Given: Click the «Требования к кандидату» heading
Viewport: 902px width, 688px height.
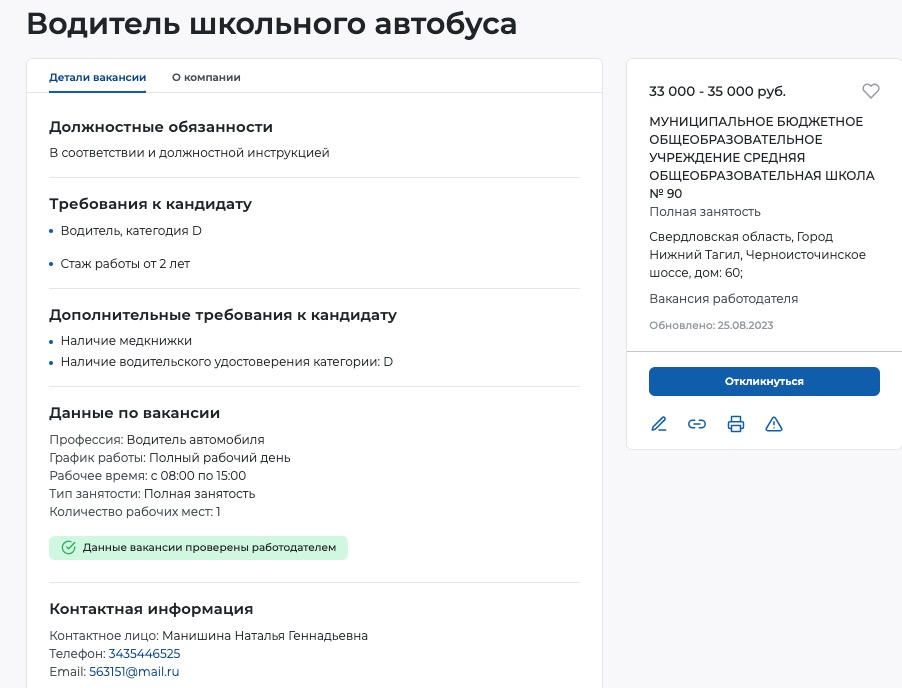Looking at the screenshot, I should pos(150,204).
